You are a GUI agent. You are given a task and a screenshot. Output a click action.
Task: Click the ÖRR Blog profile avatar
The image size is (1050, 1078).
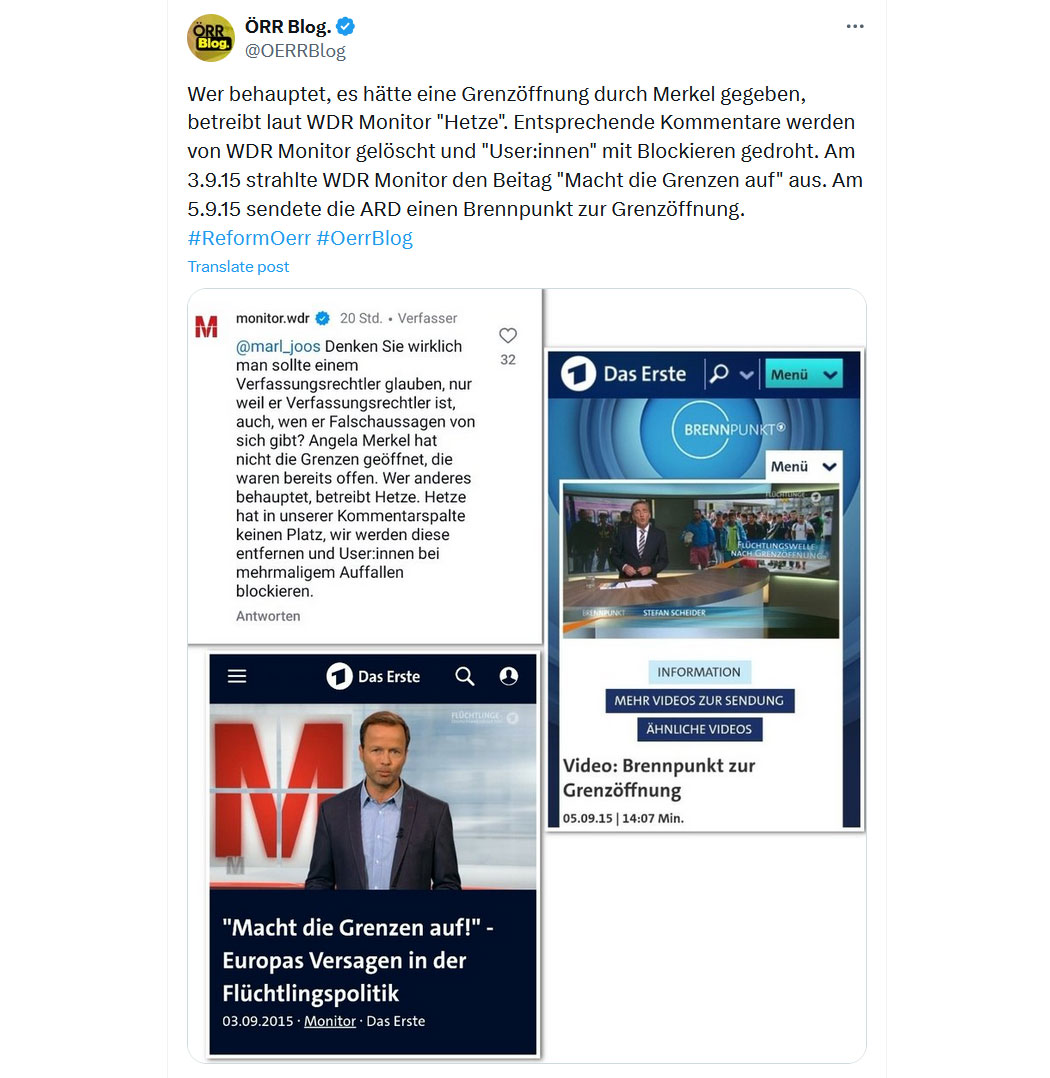click(x=211, y=38)
